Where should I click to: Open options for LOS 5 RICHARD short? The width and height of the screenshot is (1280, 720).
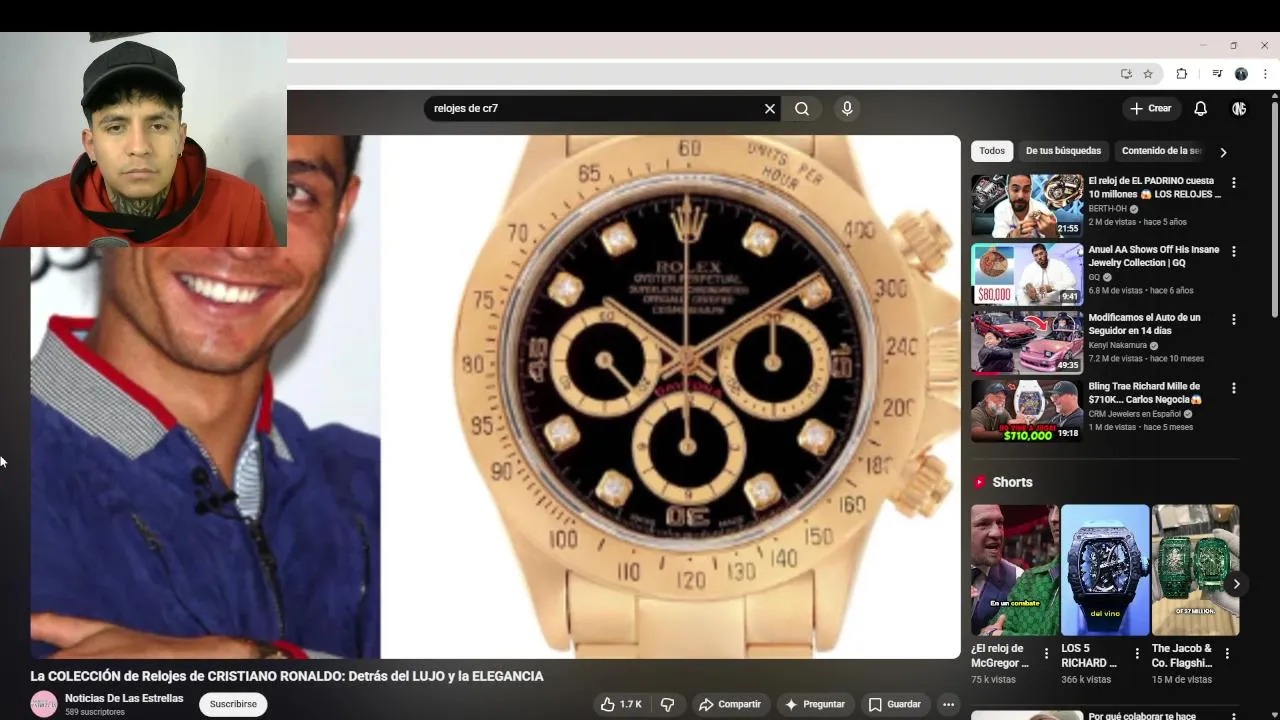(1137, 653)
